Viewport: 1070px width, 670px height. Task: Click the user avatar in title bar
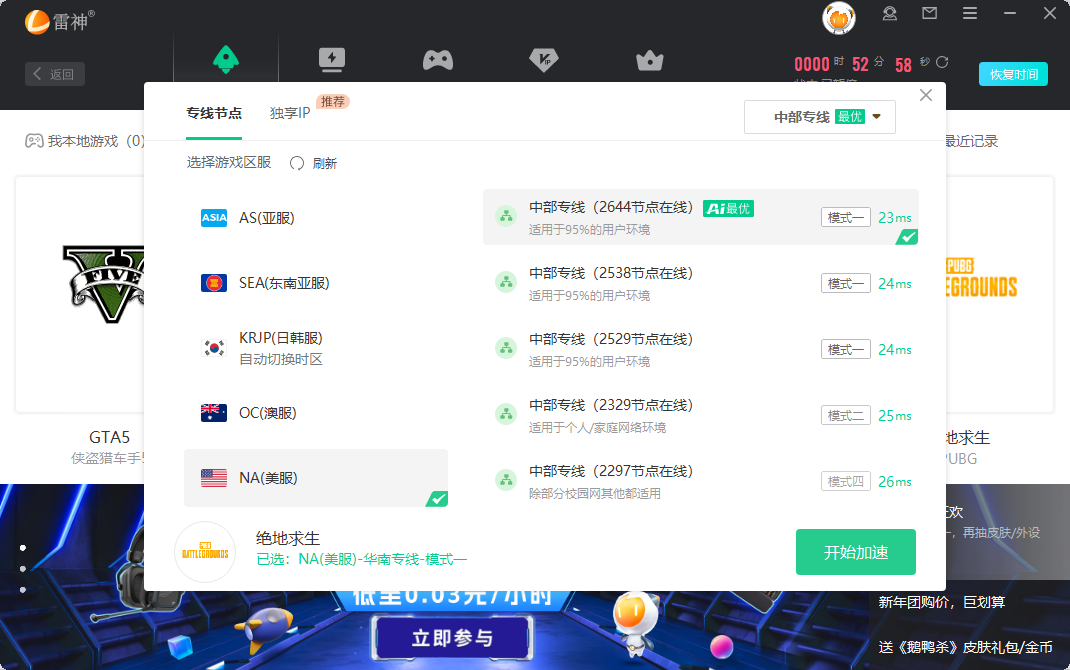click(x=839, y=18)
